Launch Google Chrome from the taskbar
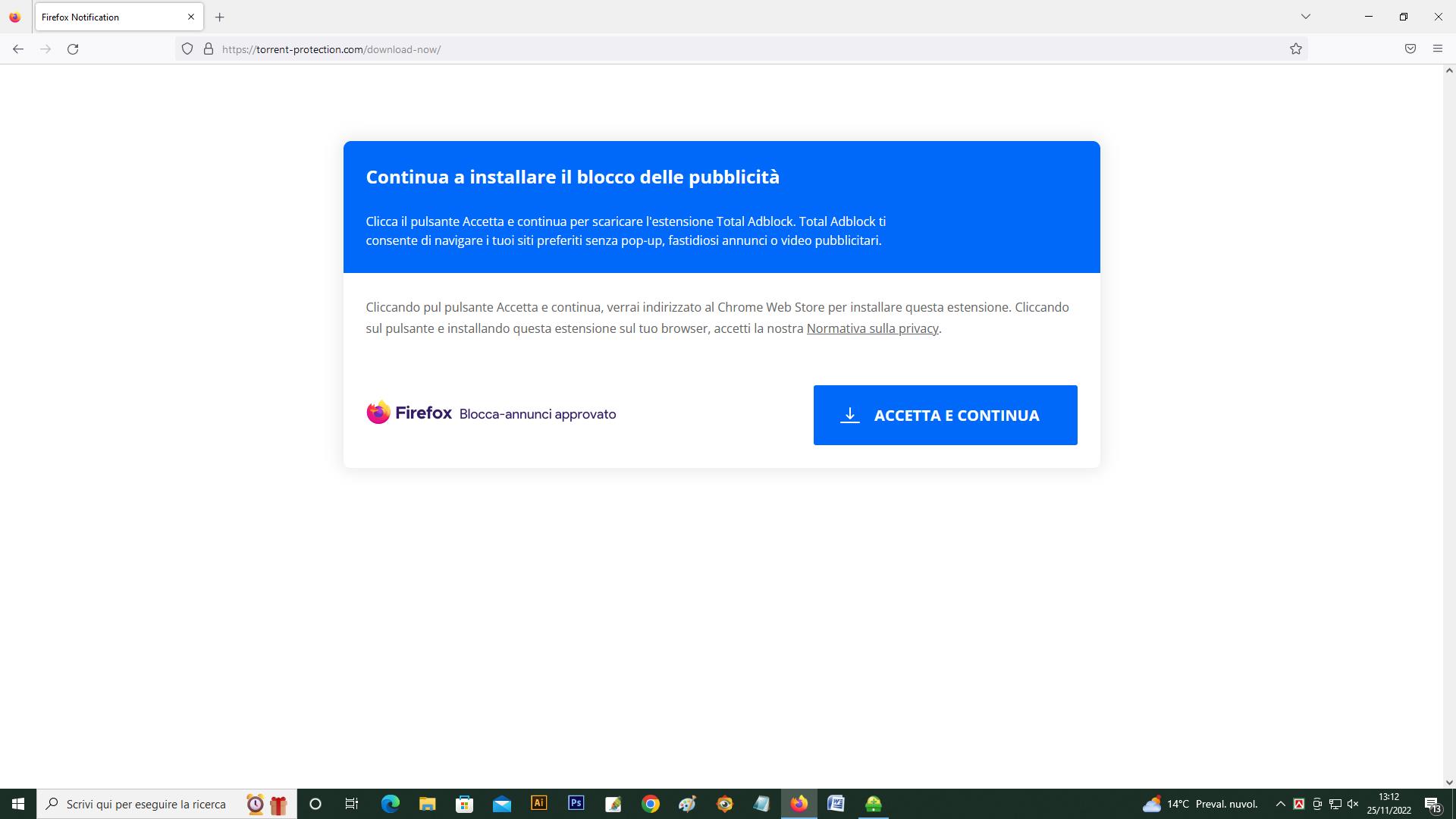The height and width of the screenshot is (819, 1456). pyautogui.click(x=651, y=804)
